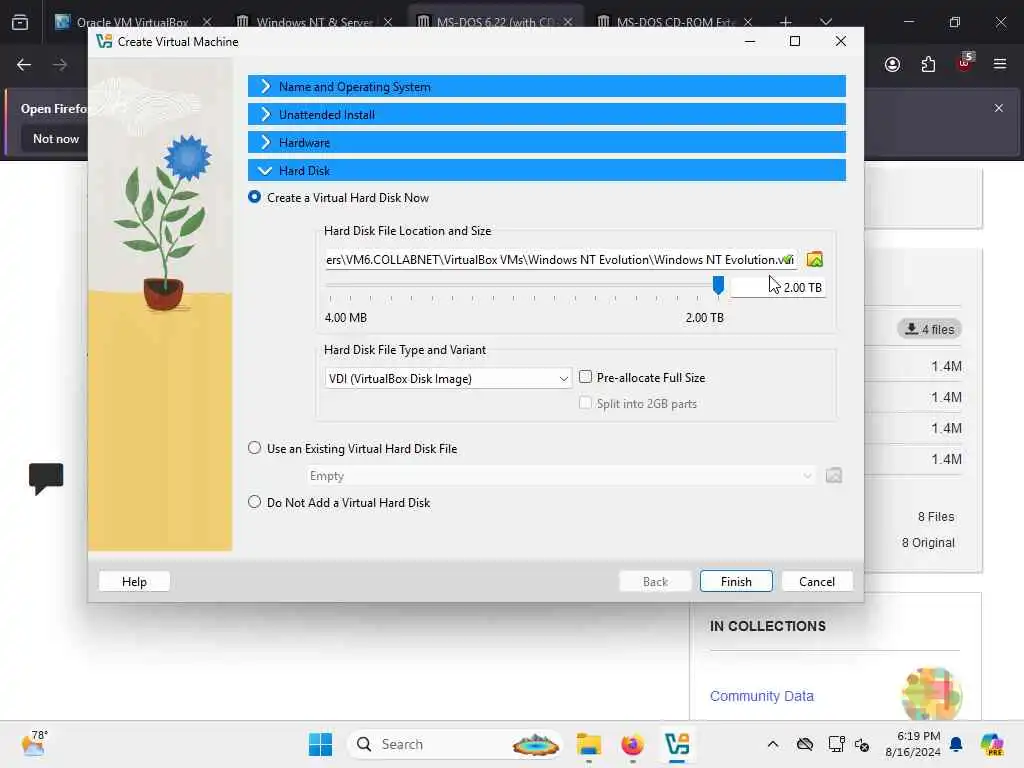Switch to Oracle VM VirtualBox browser tab
1024x768 pixels.
(132, 22)
